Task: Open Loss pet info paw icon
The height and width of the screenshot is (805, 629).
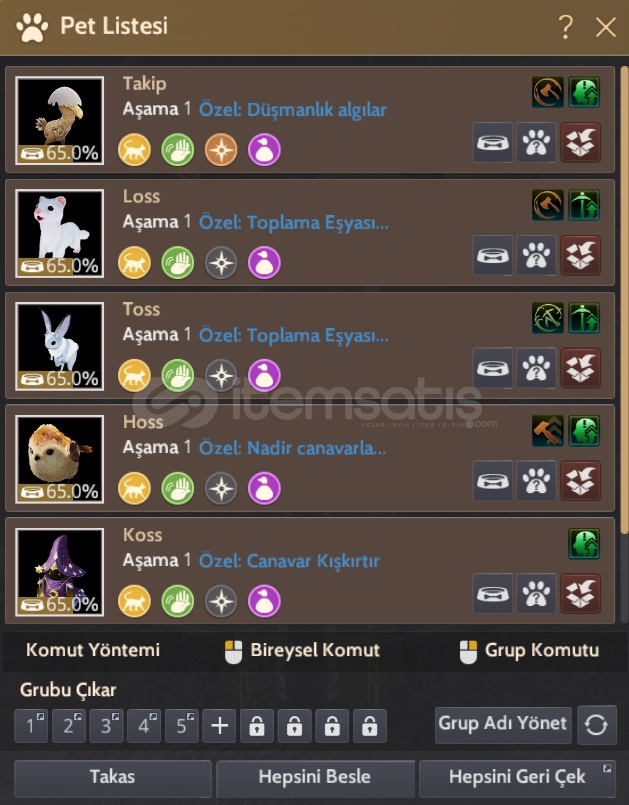Action: coord(536,255)
